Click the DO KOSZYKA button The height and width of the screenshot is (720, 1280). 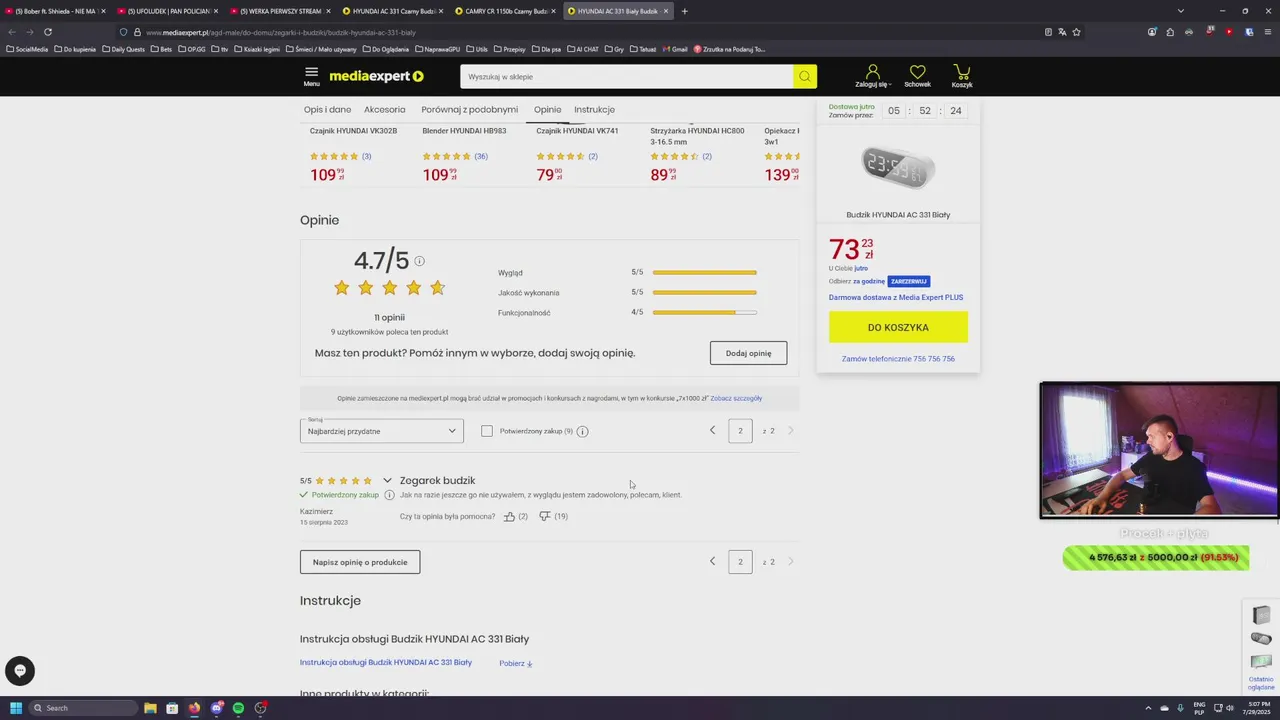(x=898, y=327)
